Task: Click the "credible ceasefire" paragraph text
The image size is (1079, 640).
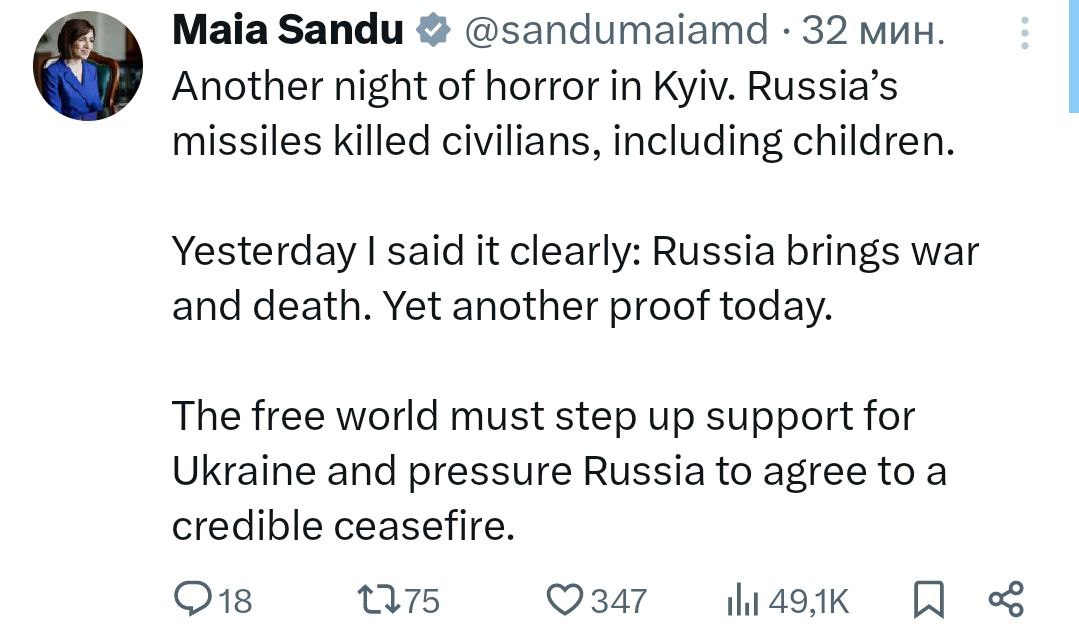Action: (559, 471)
